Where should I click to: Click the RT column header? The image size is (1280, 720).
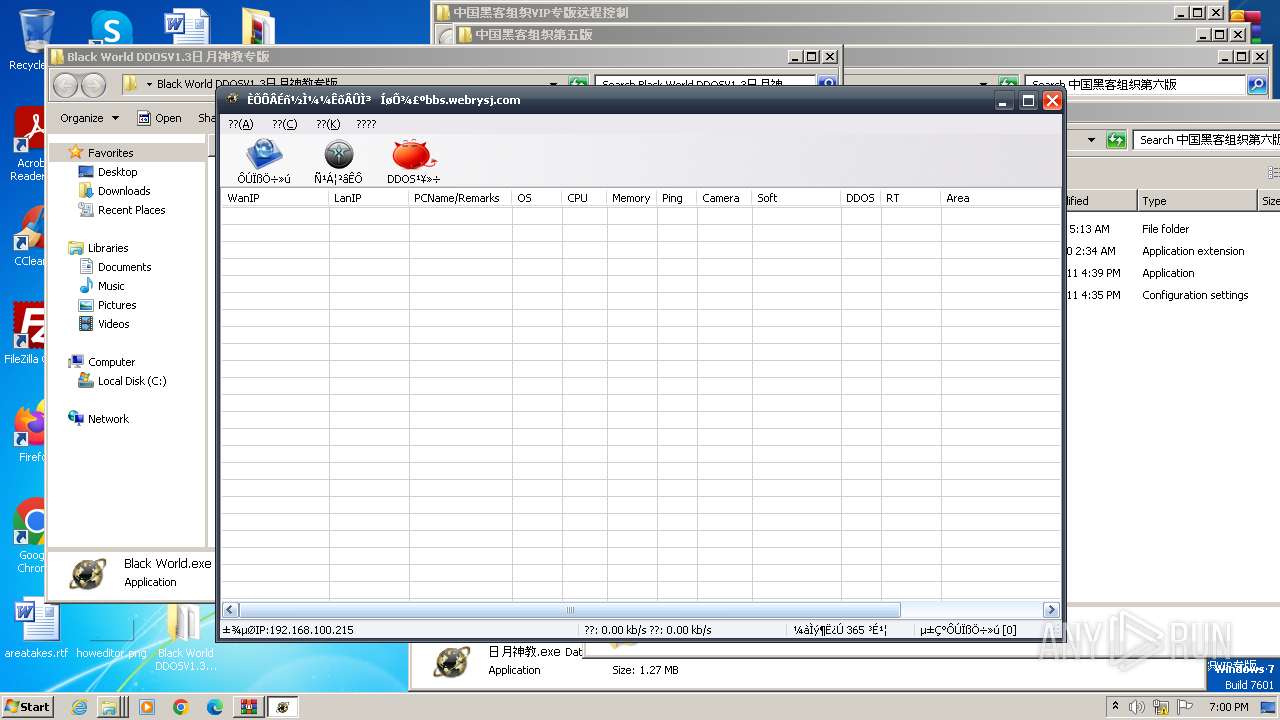tap(911, 198)
